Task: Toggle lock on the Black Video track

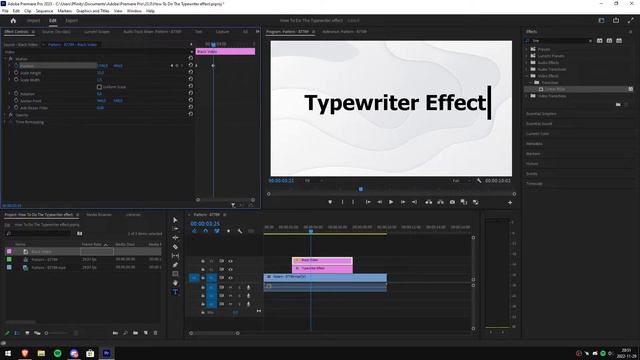Action: [x=203, y=261]
